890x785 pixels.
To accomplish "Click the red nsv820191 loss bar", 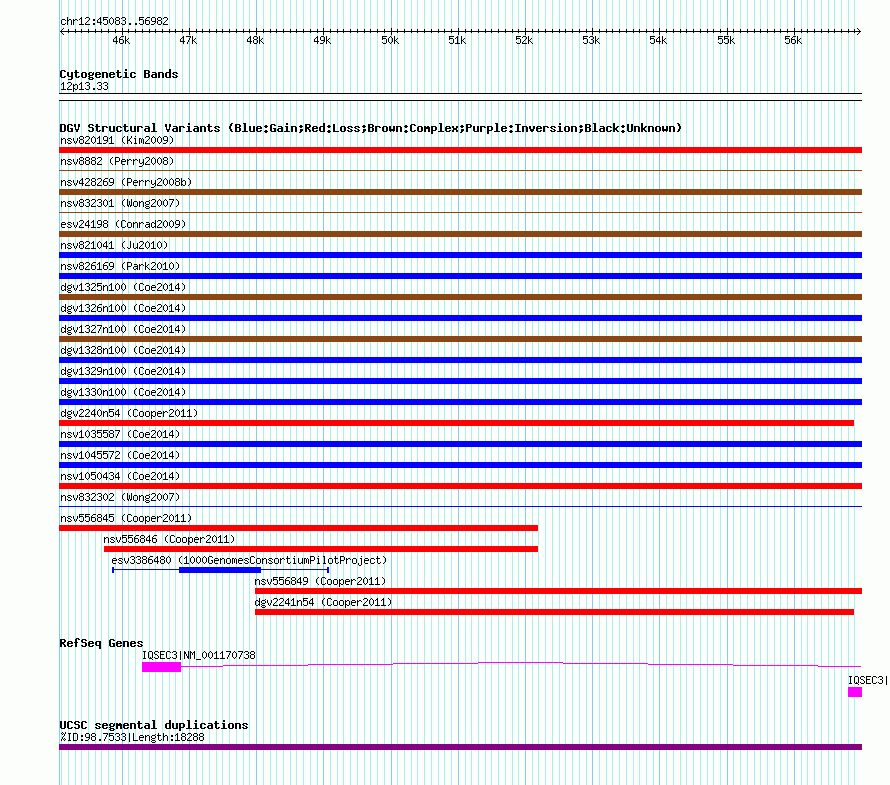I will [460, 150].
